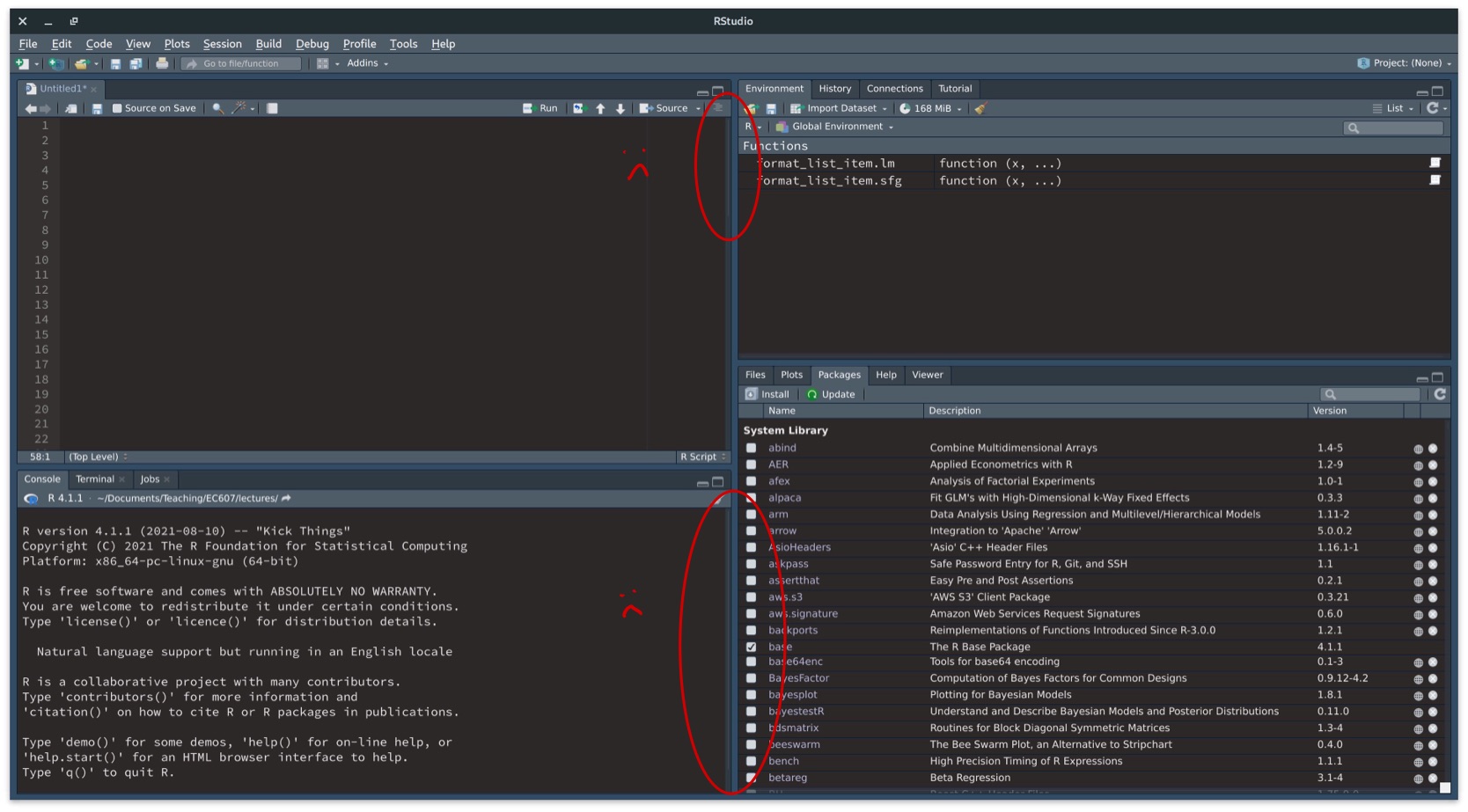The height and width of the screenshot is (812, 1468).
Task: Click the Print icon in the main toolbar
Action: coord(163,63)
